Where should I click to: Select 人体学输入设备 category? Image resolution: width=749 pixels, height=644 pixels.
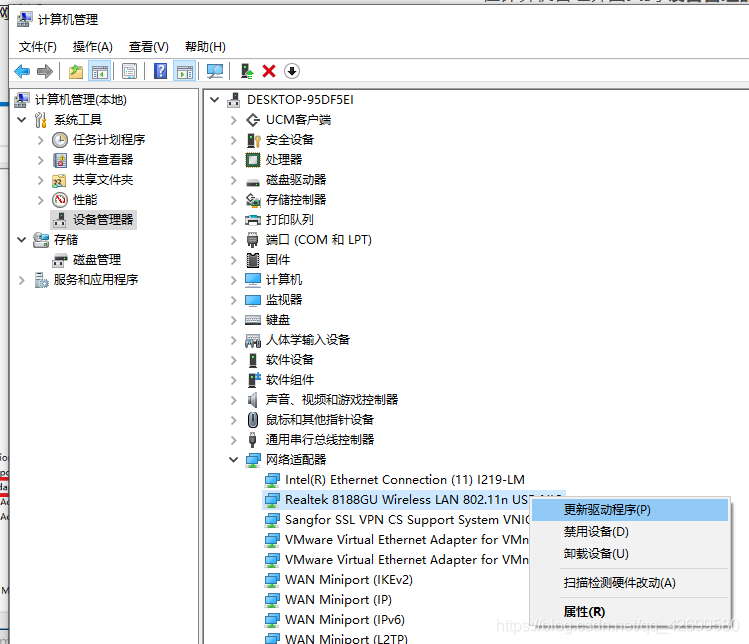308,340
